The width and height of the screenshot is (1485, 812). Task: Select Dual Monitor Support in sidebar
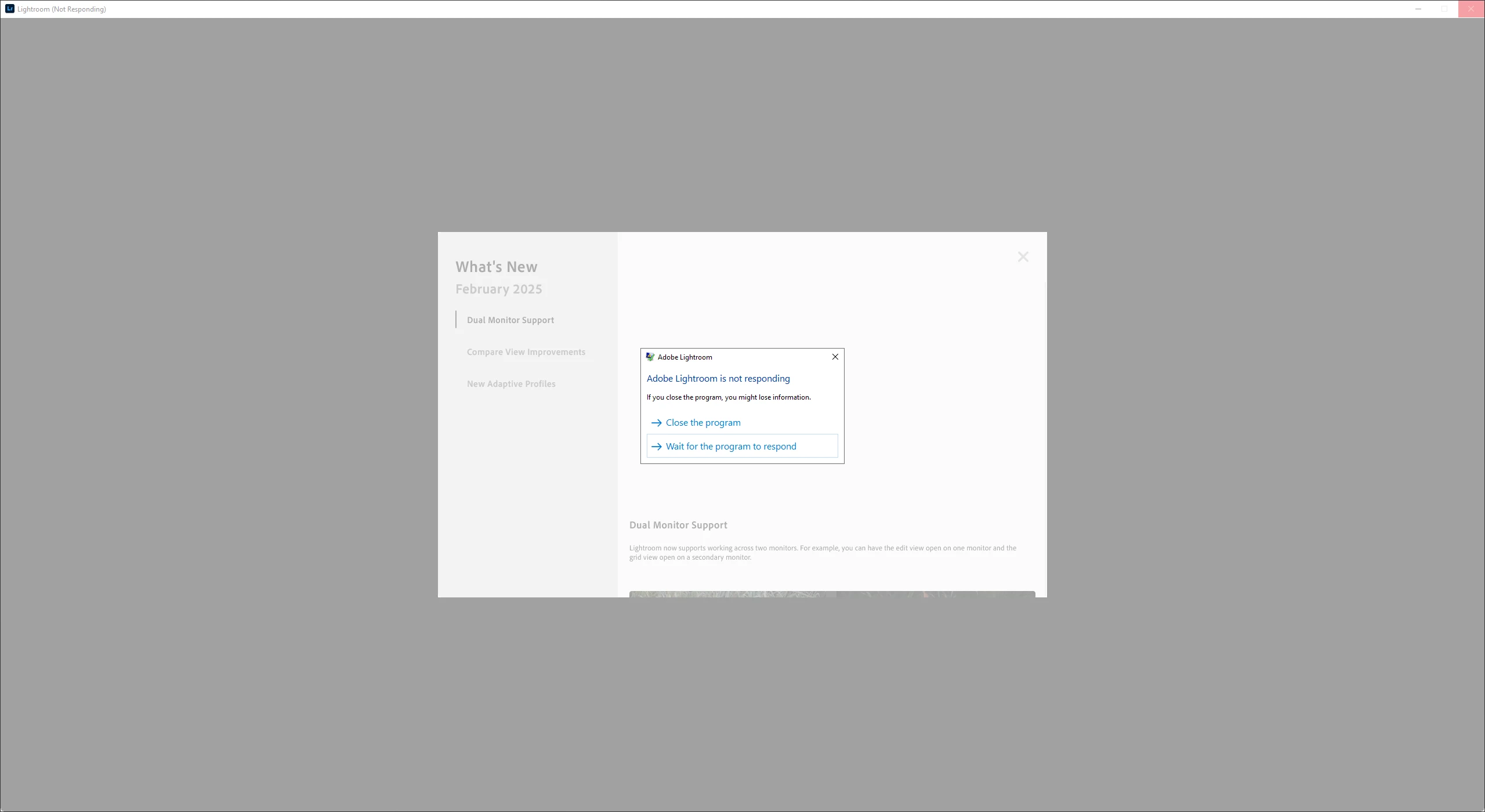[510, 320]
